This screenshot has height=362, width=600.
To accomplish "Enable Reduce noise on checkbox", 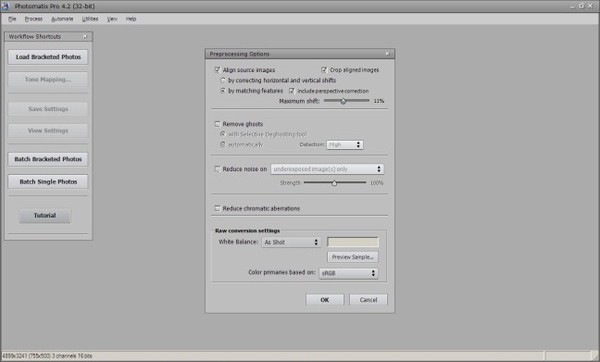I will pyautogui.click(x=217, y=169).
